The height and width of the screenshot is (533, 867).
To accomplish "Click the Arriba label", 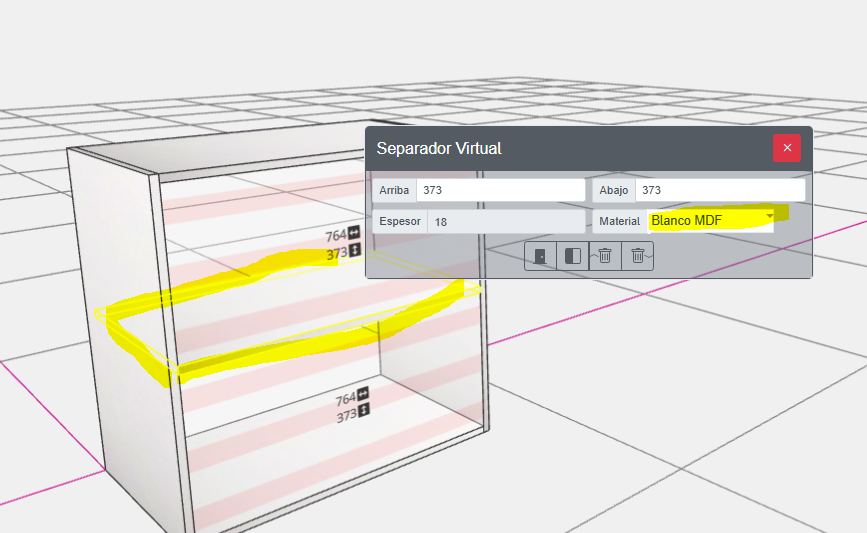I will [394, 190].
